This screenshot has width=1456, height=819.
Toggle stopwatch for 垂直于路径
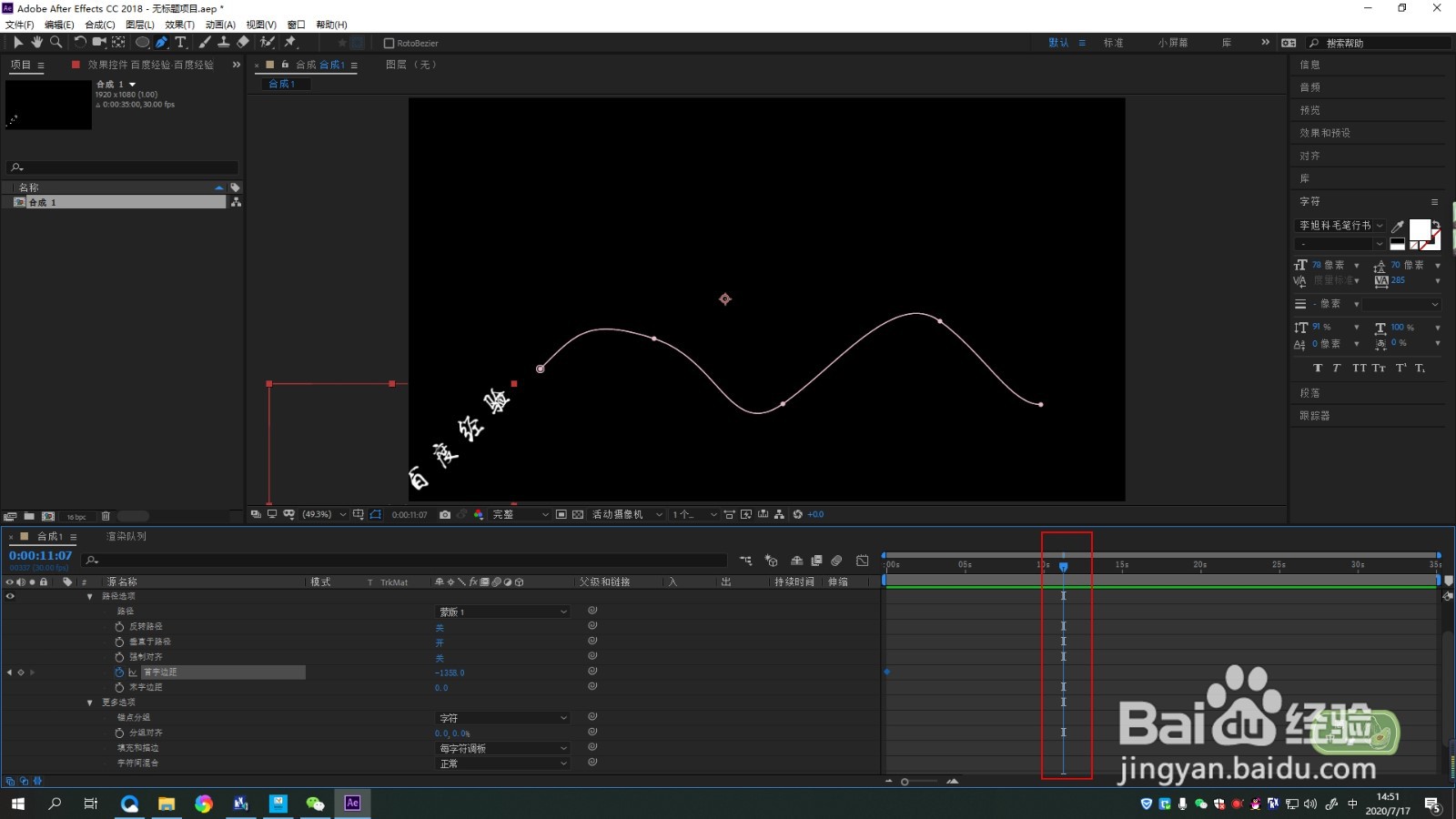tap(119, 642)
